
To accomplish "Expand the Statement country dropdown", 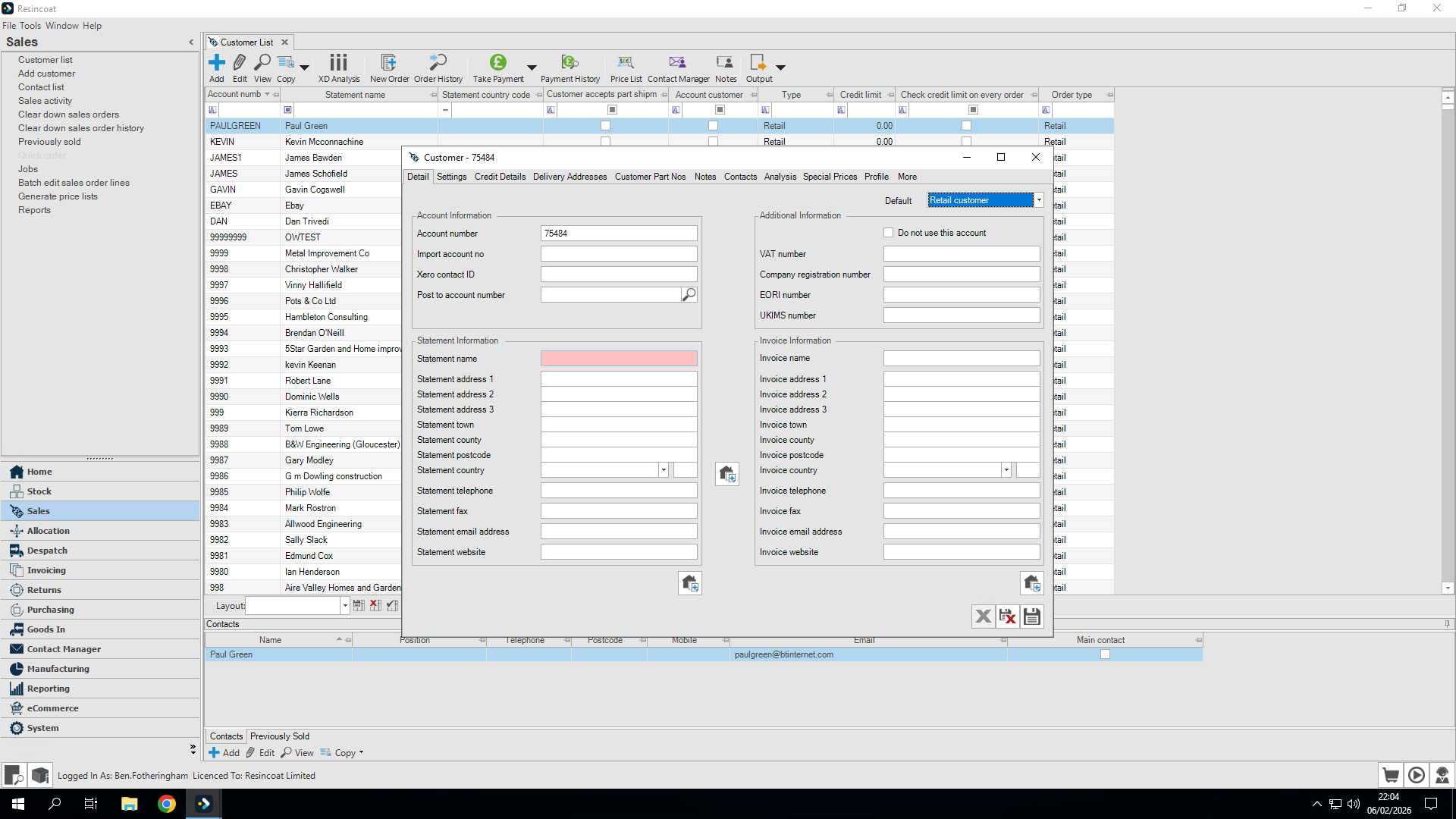I will 663,470.
